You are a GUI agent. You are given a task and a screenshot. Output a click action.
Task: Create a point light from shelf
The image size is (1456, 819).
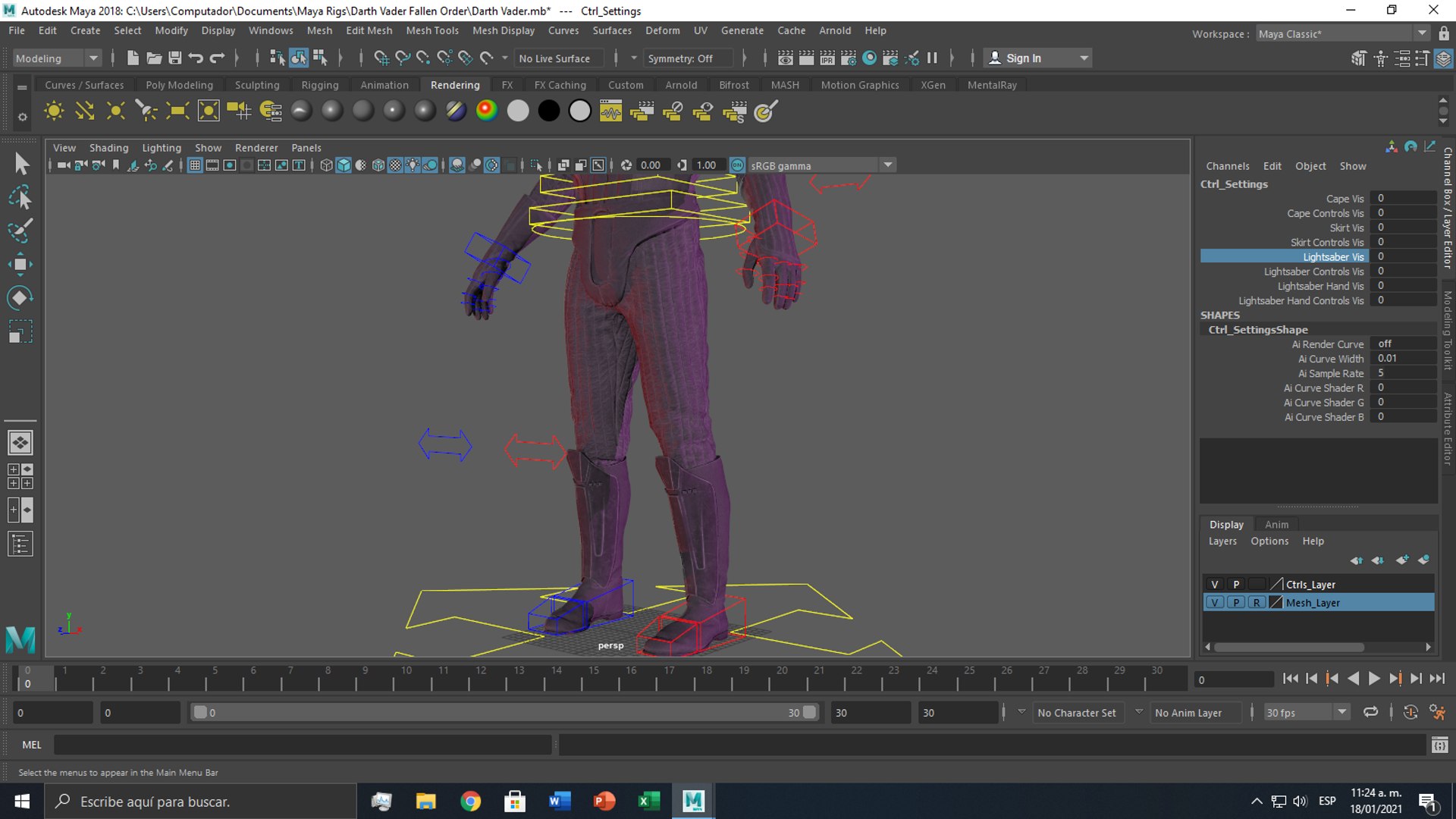115,111
